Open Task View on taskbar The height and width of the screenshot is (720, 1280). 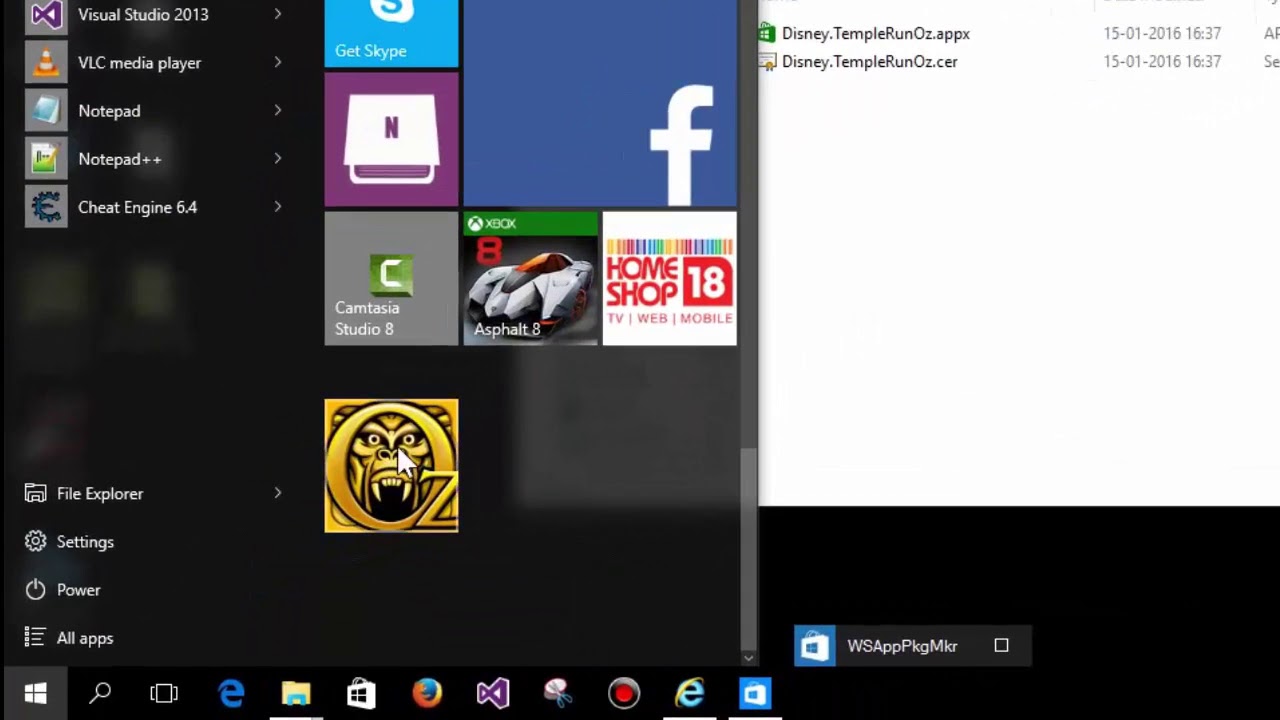pos(164,694)
